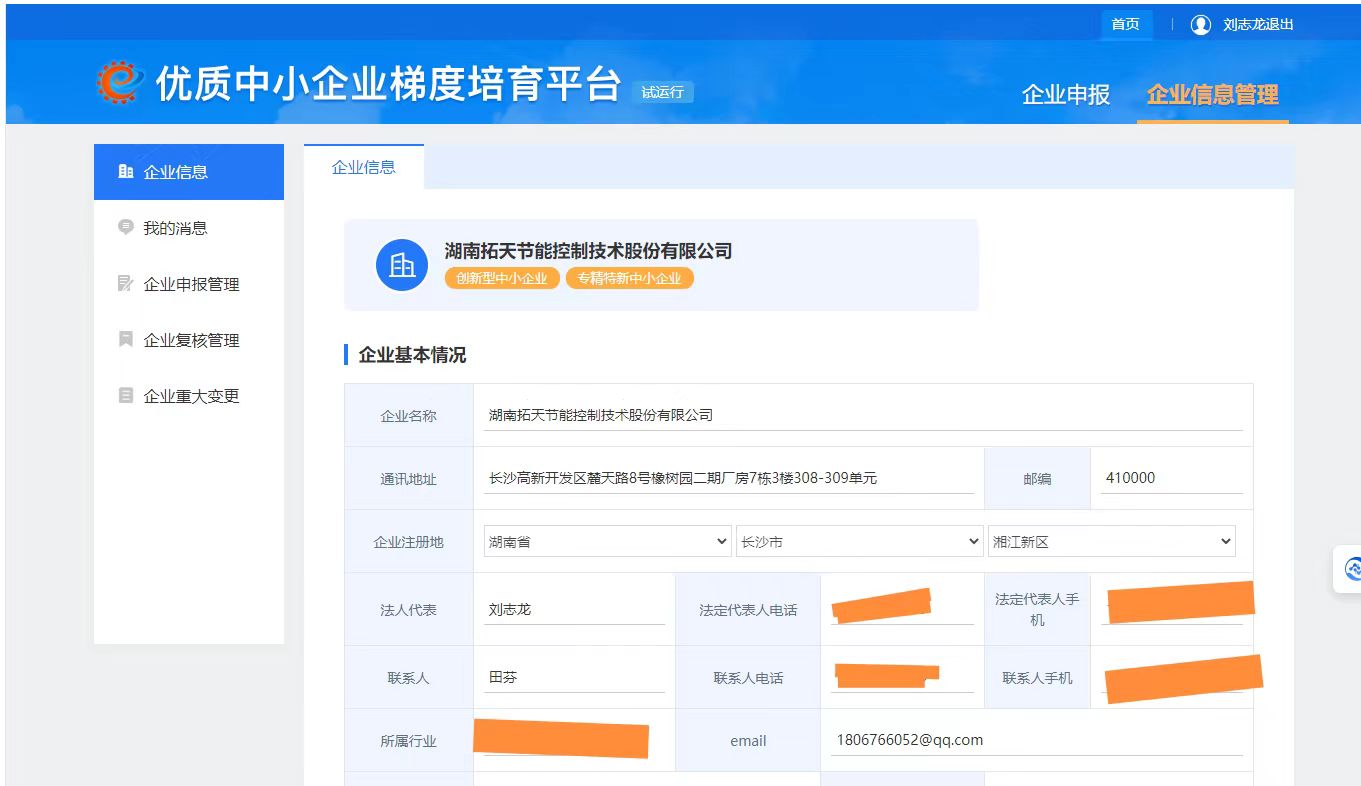Click the email field 1806766052@qq.com
The image size is (1361, 786).
(1036, 740)
